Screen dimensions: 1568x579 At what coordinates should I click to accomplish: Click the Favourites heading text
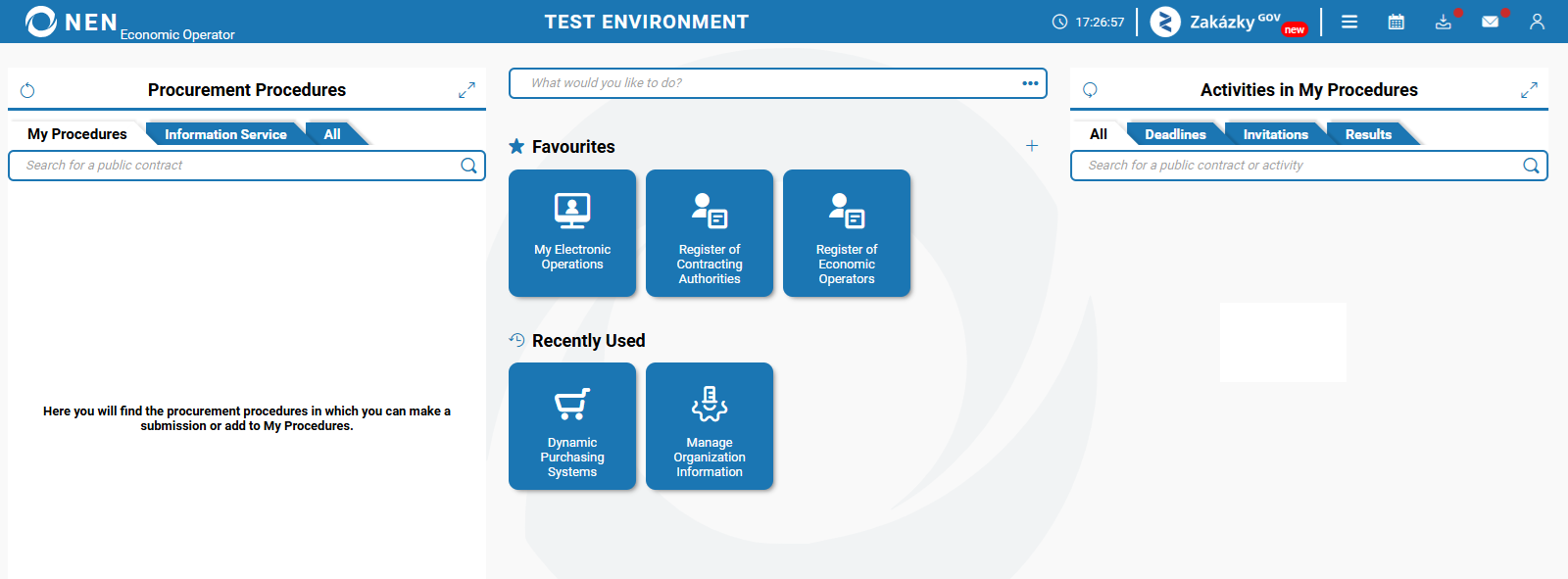(573, 147)
